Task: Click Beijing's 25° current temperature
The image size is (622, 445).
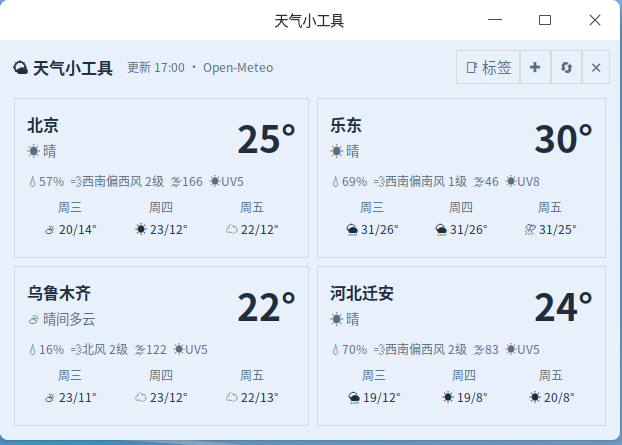Action: [266, 139]
